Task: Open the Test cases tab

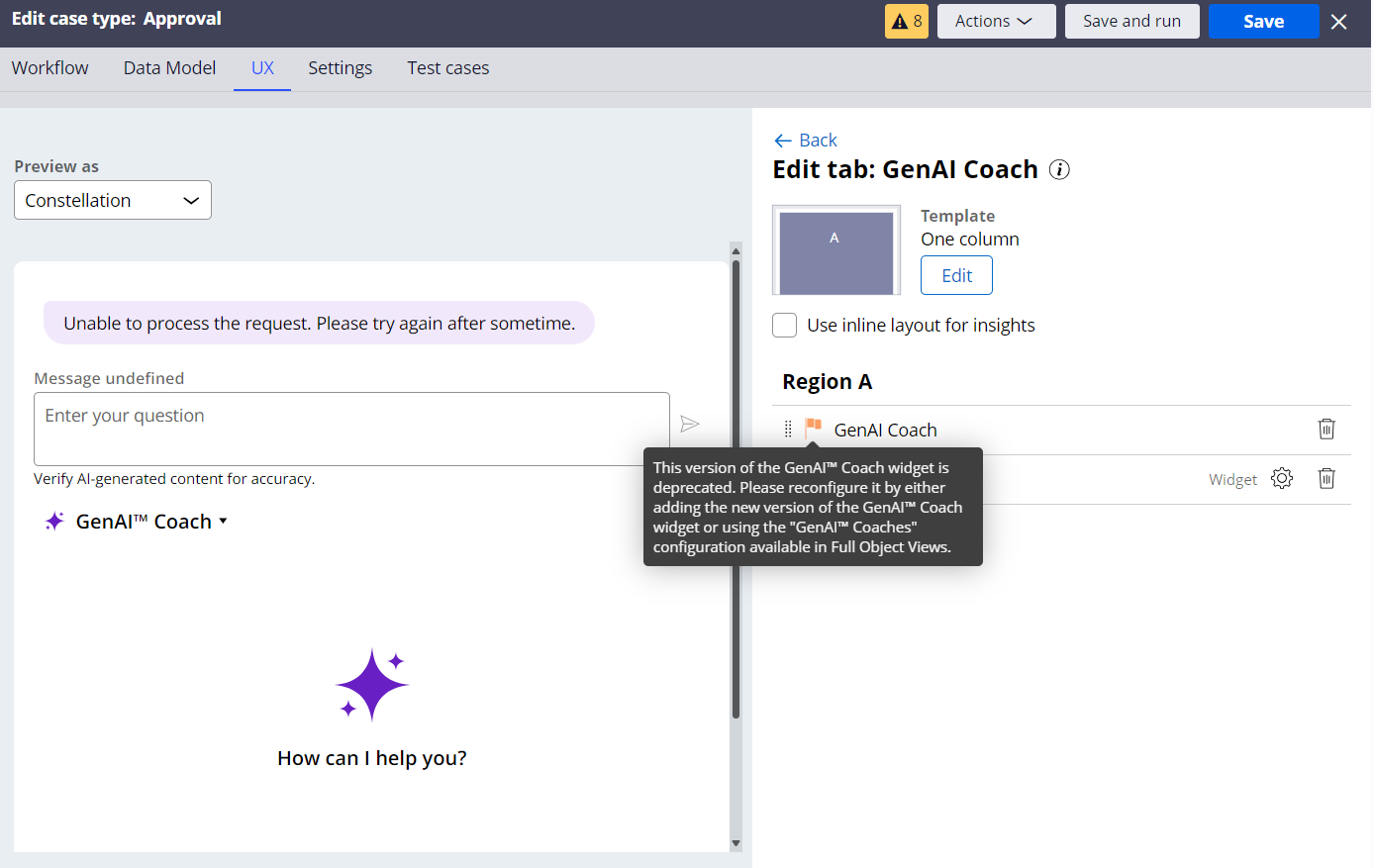Action: (447, 67)
